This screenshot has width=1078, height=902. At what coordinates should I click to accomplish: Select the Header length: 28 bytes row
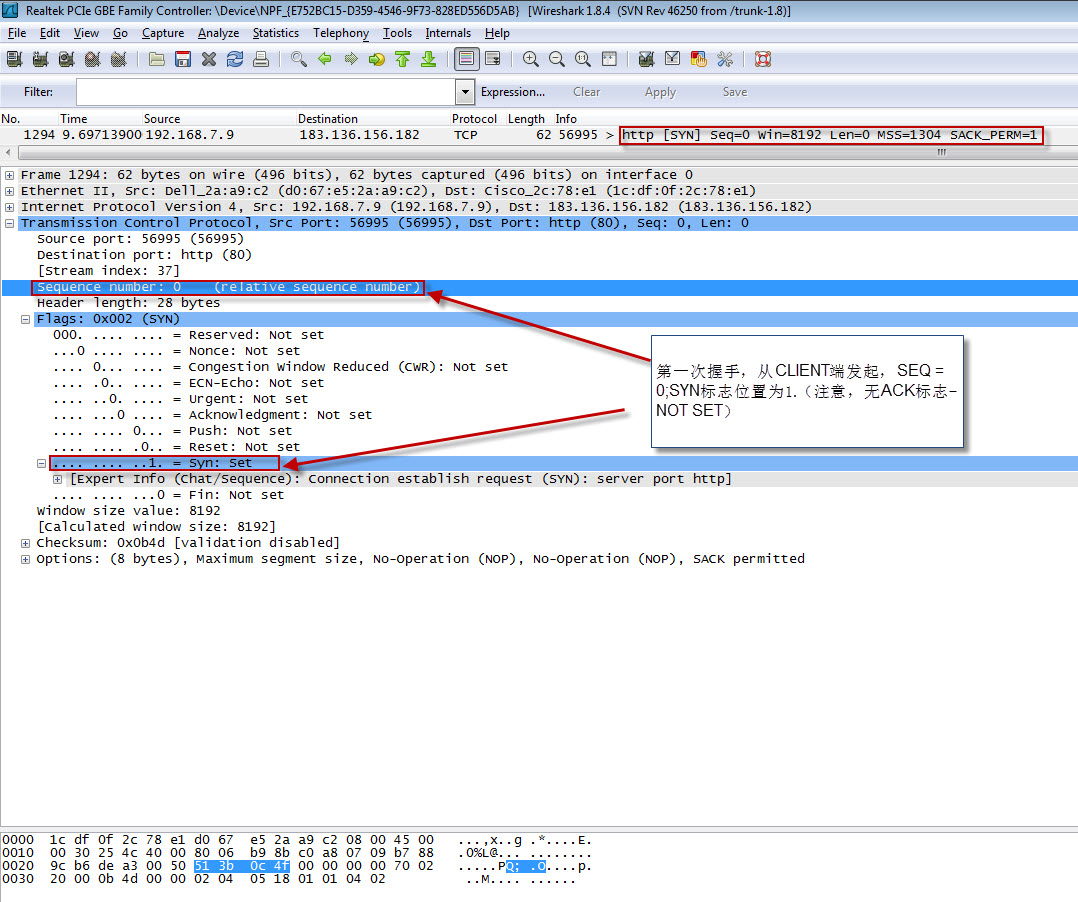click(129, 302)
